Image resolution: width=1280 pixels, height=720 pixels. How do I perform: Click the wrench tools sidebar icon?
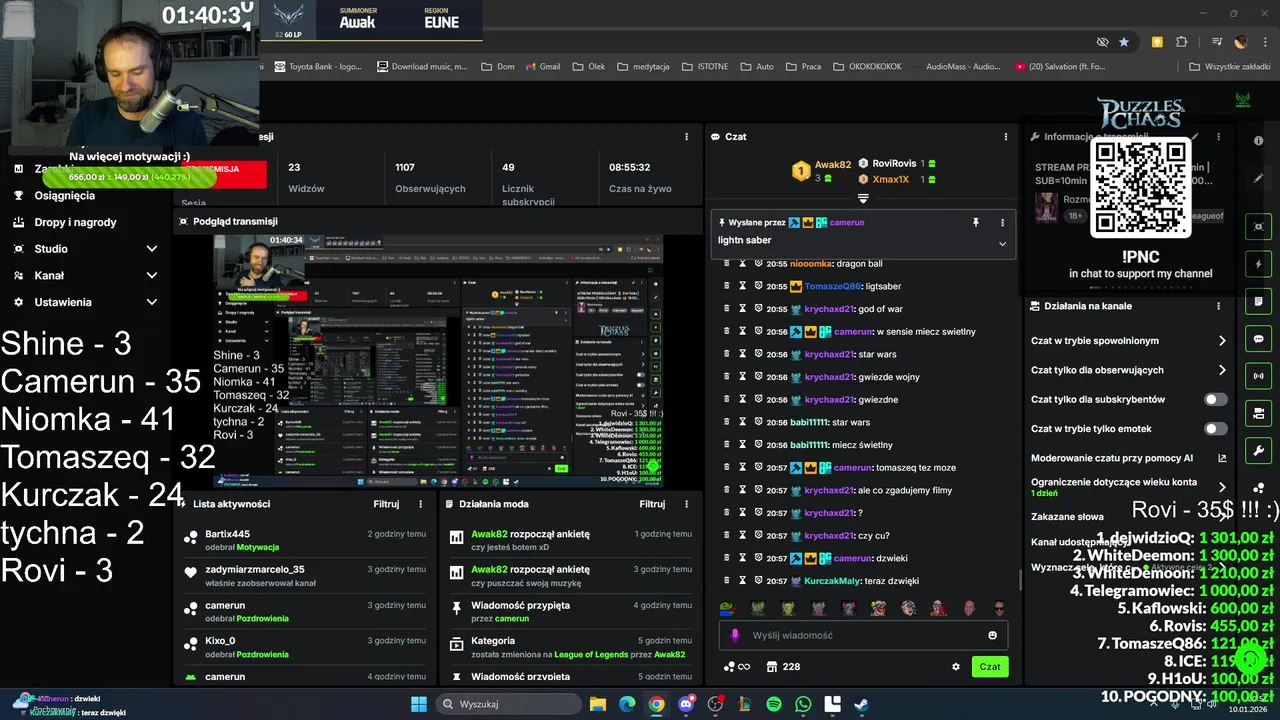(1259, 451)
